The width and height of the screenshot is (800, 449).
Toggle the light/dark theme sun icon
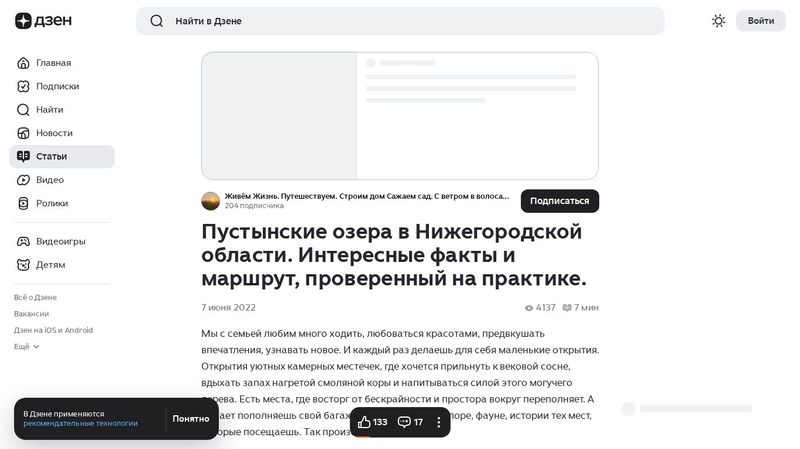pyautogui.click(x=718, y=21)
